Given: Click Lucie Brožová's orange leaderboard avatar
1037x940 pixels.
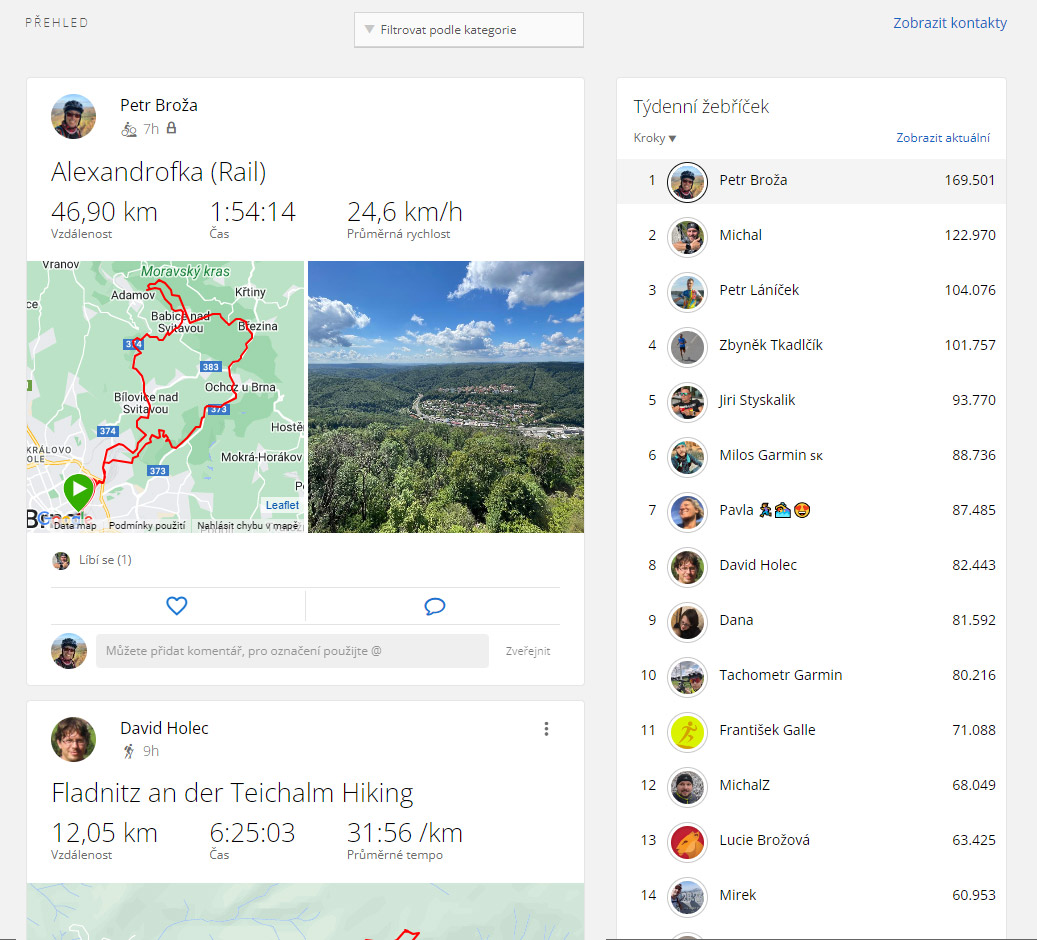Looking at the screenshot, I should click(x=687, y=841).
